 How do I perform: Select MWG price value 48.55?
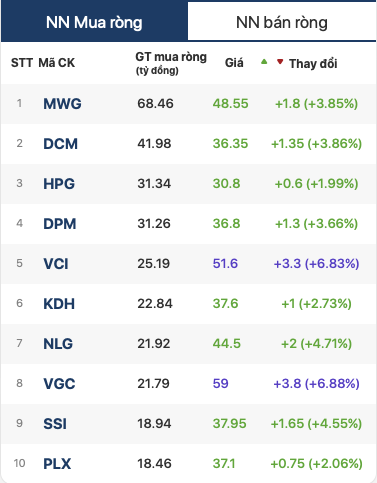(230, 104)
